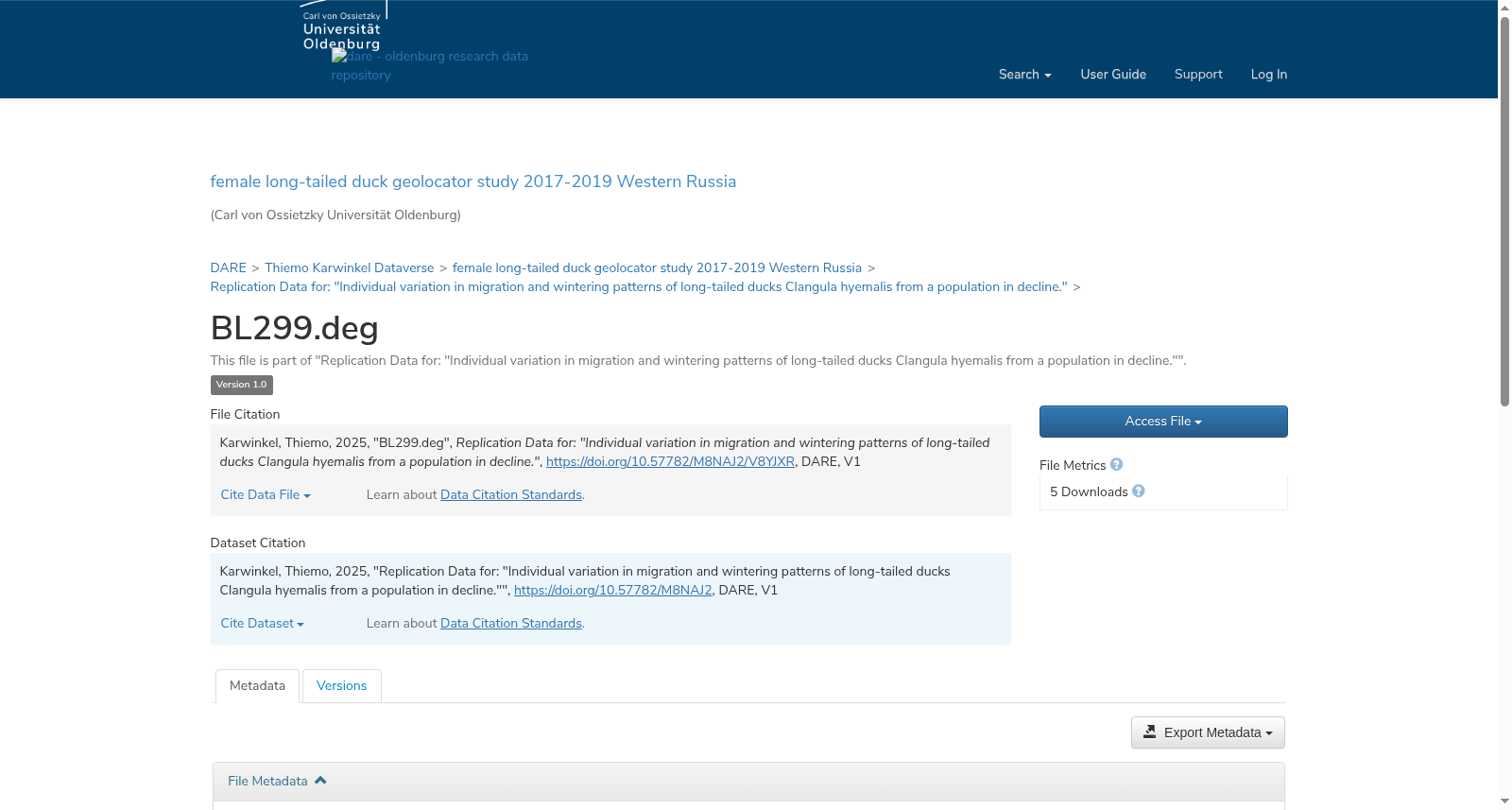
Task: Open the dataverse title link at top
Action: pos(472,181)
